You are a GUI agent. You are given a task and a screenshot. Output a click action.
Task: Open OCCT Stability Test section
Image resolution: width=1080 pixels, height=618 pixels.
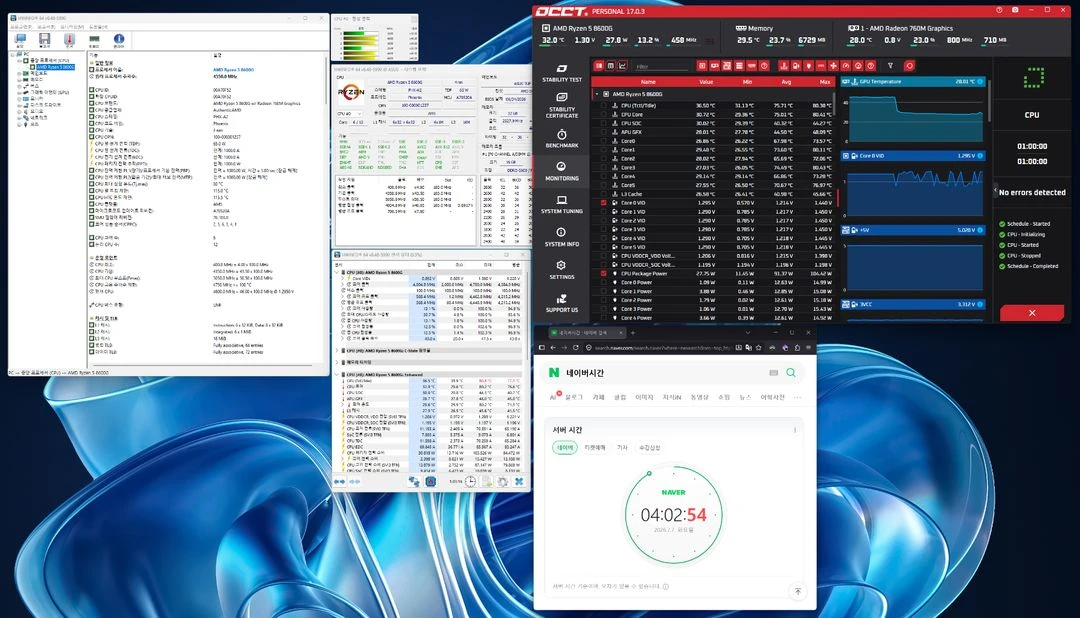click(x=561, y=73)
